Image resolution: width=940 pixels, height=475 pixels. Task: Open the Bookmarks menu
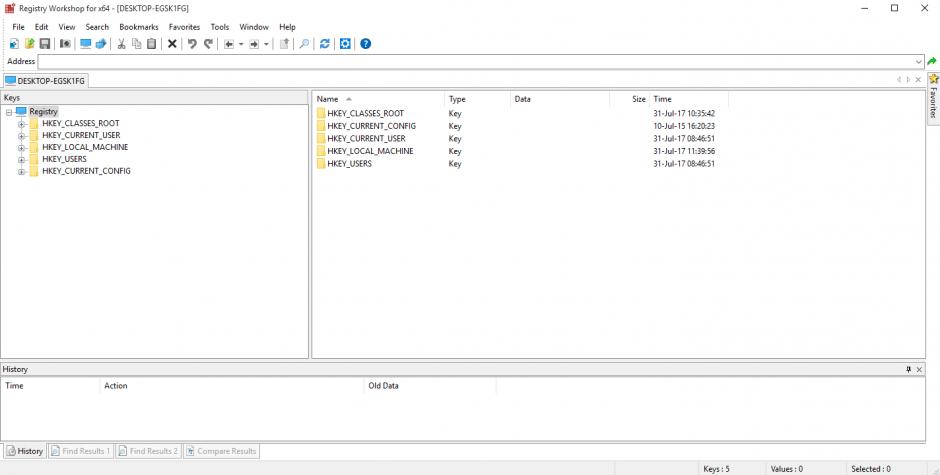coord(138,27)
